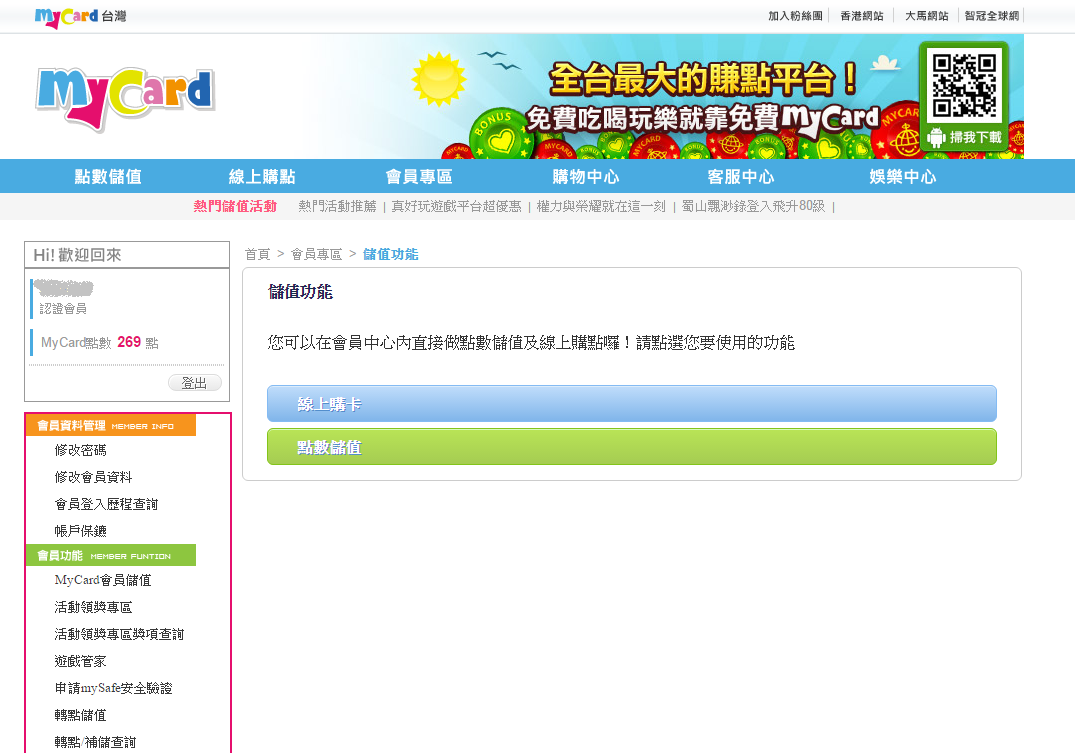Click the 登出 logout button
The image size is (1075, 753).
coord(195,383)
